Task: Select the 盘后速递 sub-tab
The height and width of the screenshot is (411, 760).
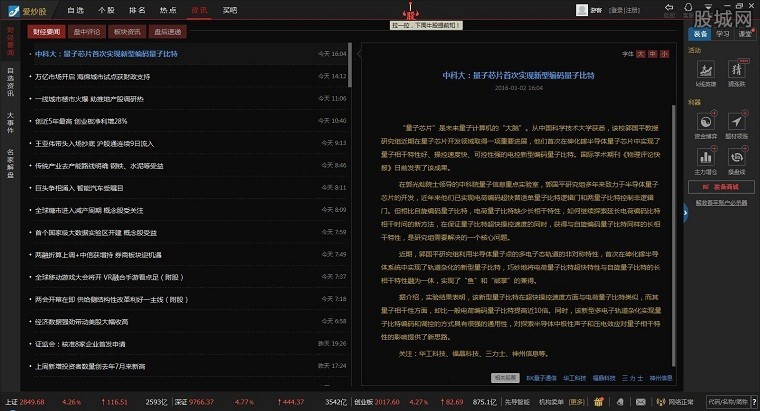Action: click(x=168, y=32)
